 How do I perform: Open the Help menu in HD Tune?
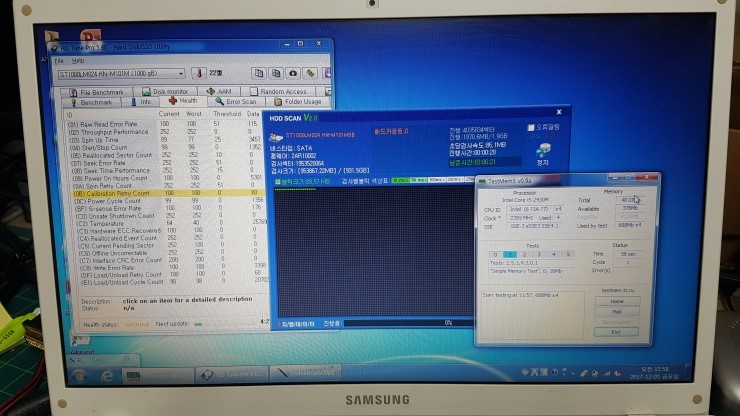click(78, 61)
